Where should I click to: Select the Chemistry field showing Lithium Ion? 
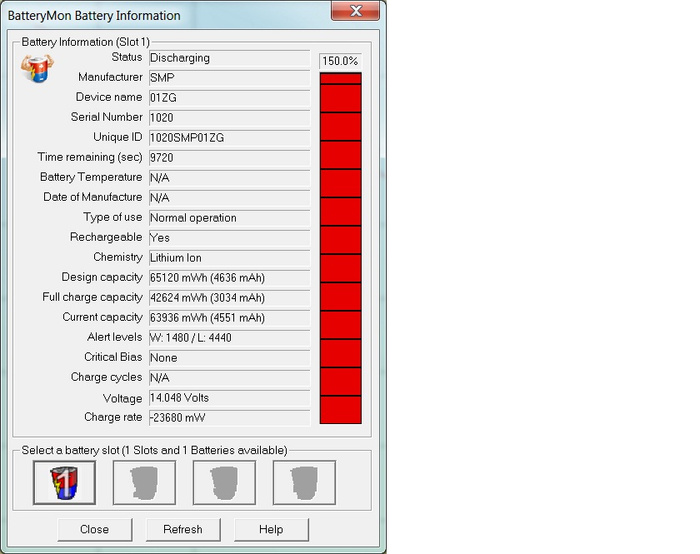point(228,258)
